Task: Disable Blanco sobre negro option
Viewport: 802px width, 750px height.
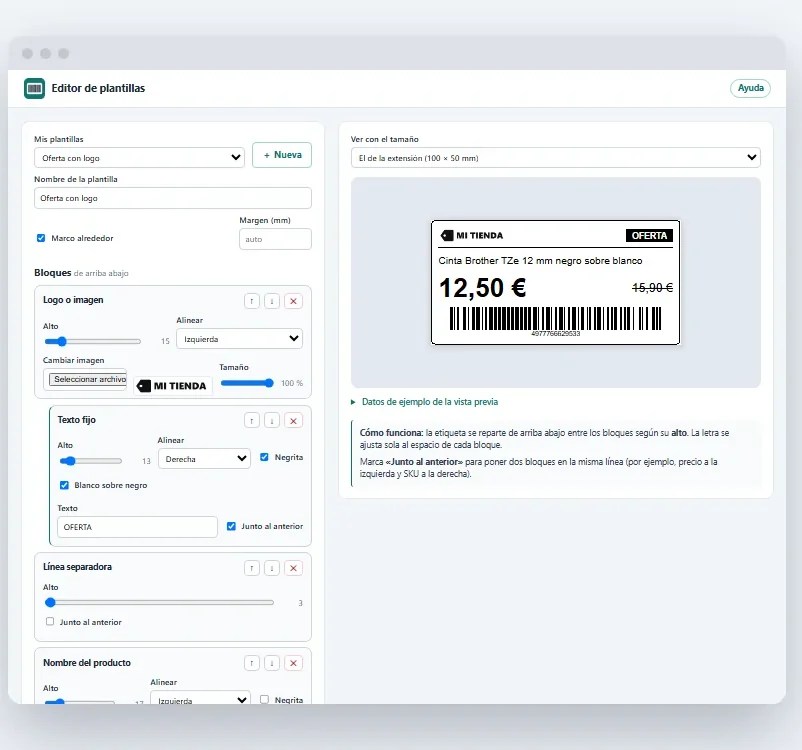Action: (64, 485)
